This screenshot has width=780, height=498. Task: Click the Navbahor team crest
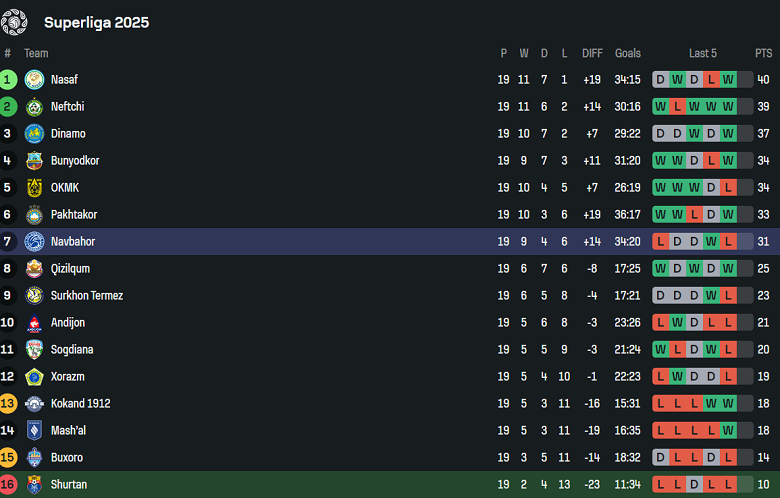coord(35,242)
